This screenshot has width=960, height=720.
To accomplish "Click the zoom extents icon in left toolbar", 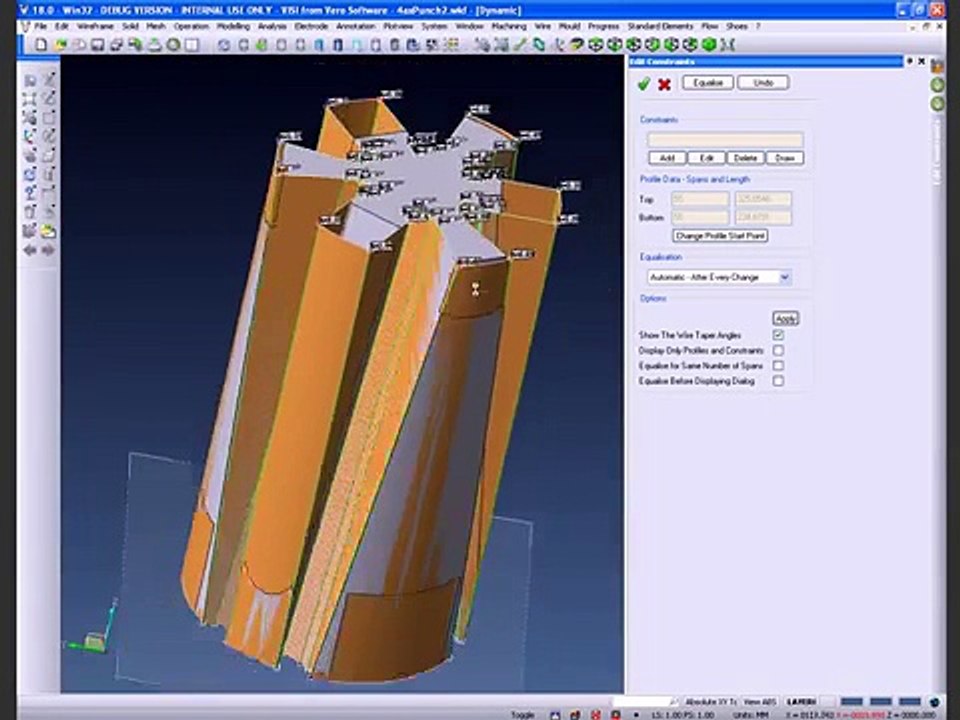I will (x=29, y=99).
